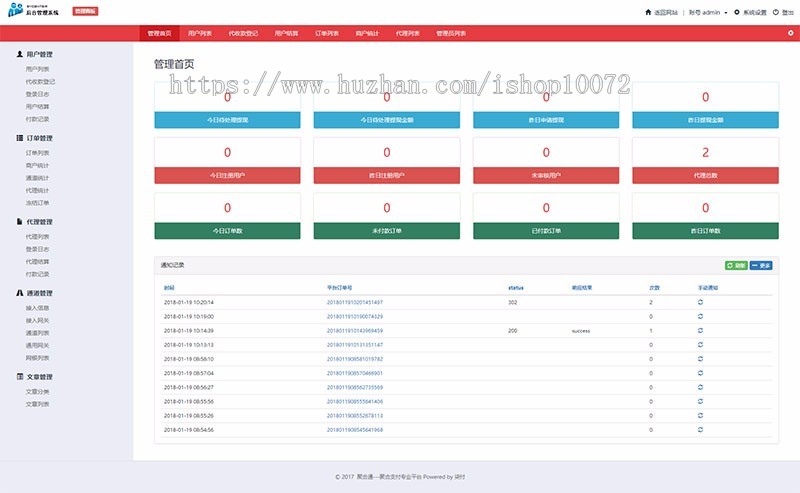The height and width of the screenshot is (493, 800).
Task: Click the power icon to log out
Action: click(x=776, y=12)
